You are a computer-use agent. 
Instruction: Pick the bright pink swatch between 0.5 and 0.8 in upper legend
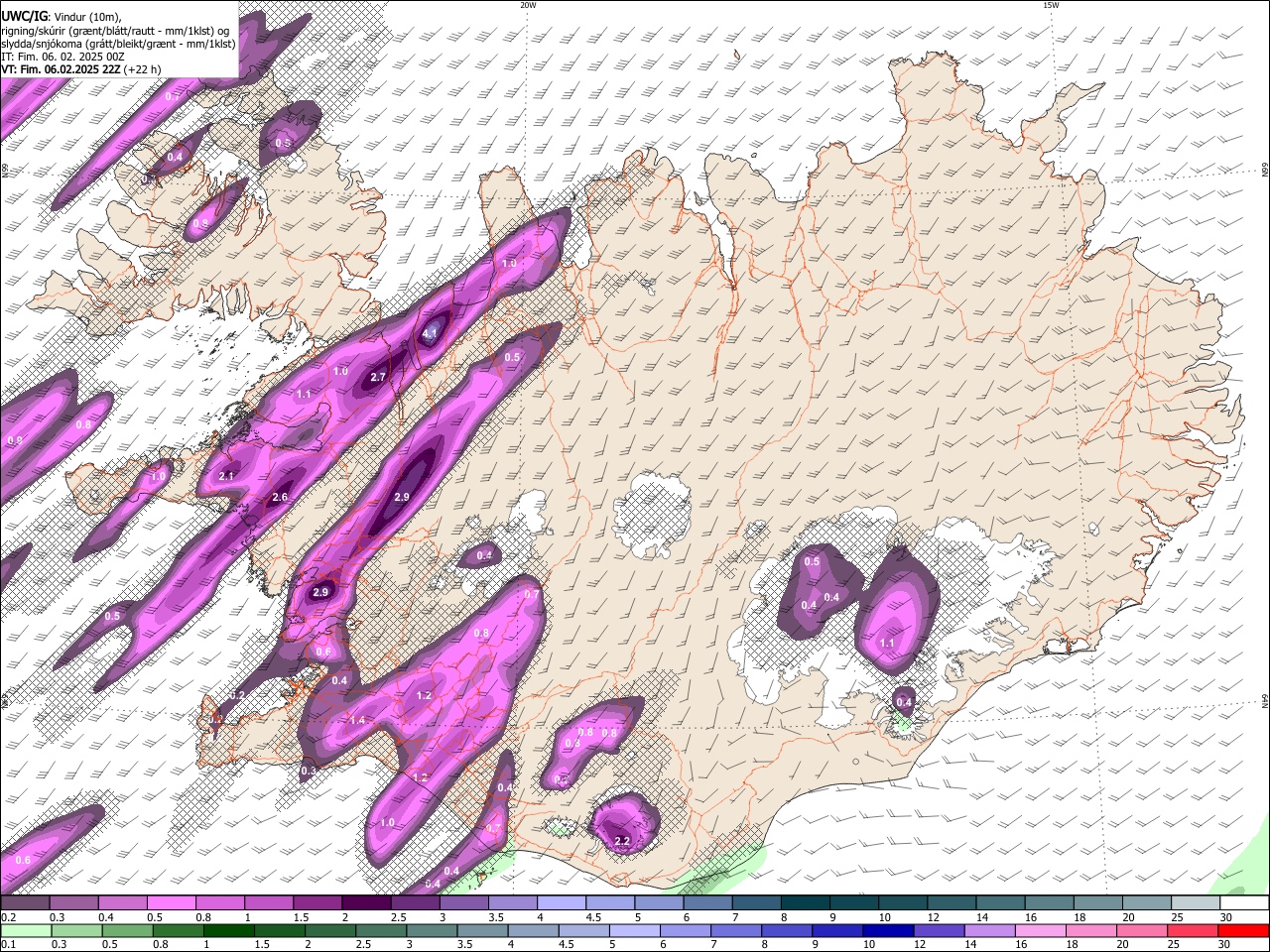(x=172, y=903)
